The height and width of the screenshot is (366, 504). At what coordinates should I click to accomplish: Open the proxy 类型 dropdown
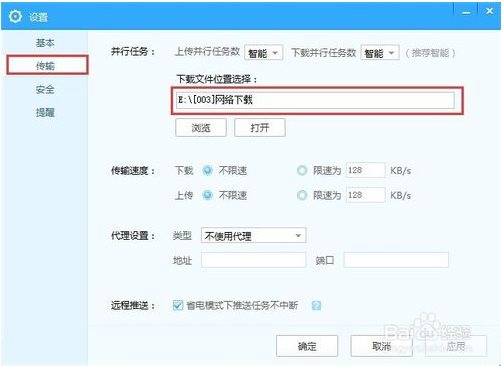coord(253,236)
